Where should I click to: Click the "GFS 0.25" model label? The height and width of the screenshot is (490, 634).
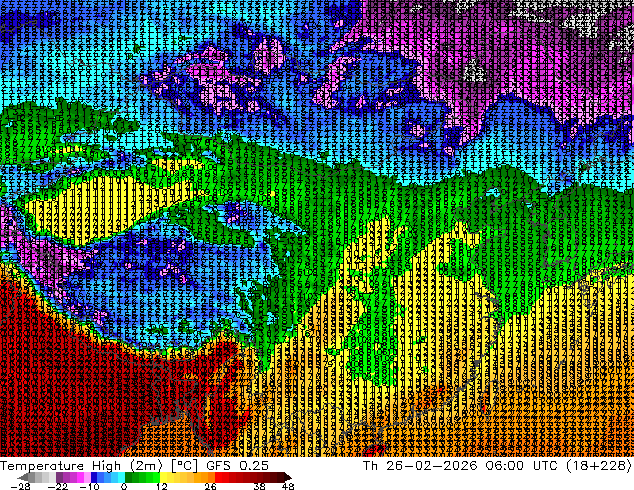[237, 466]
